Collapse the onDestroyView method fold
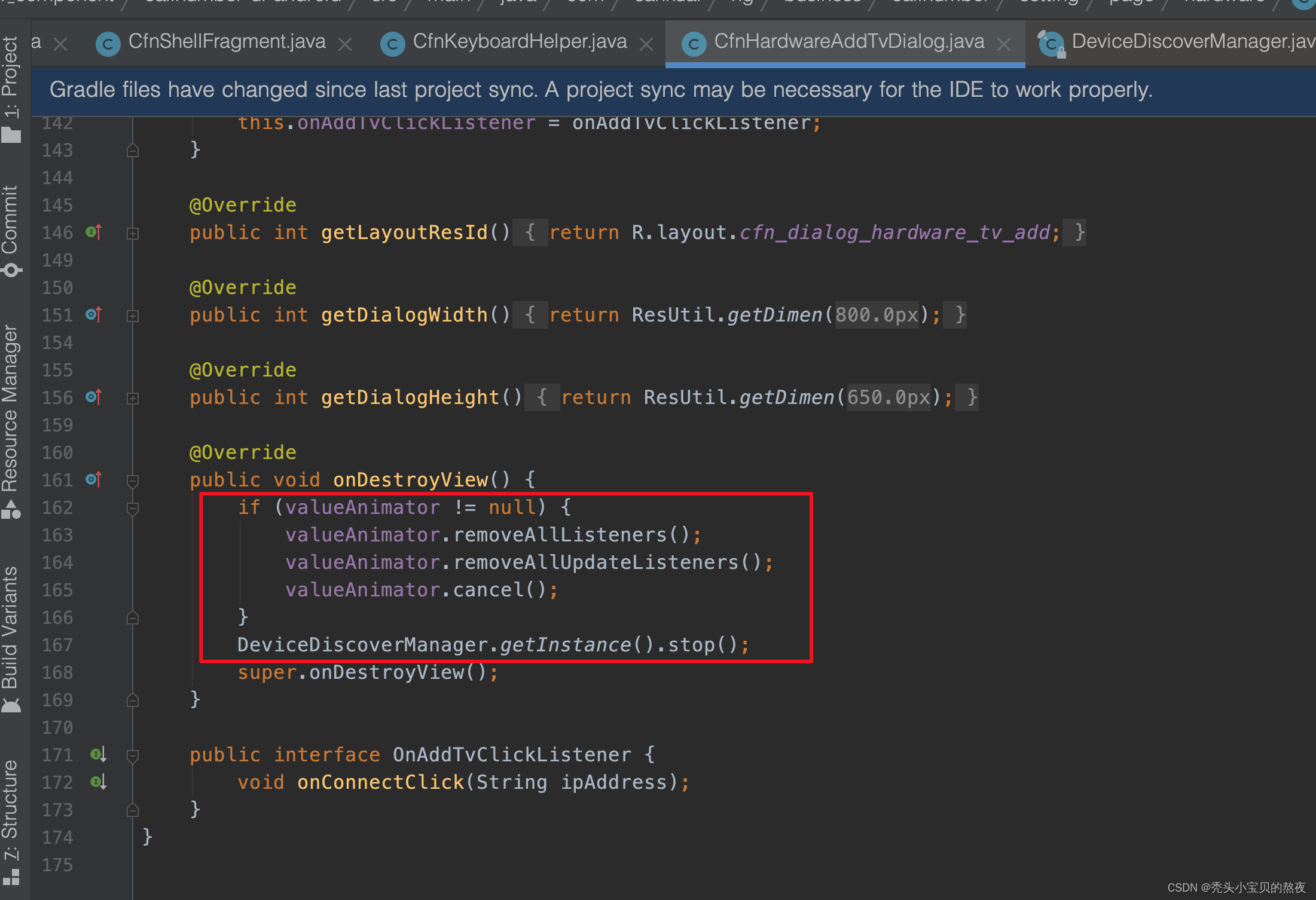 (133, 480)
